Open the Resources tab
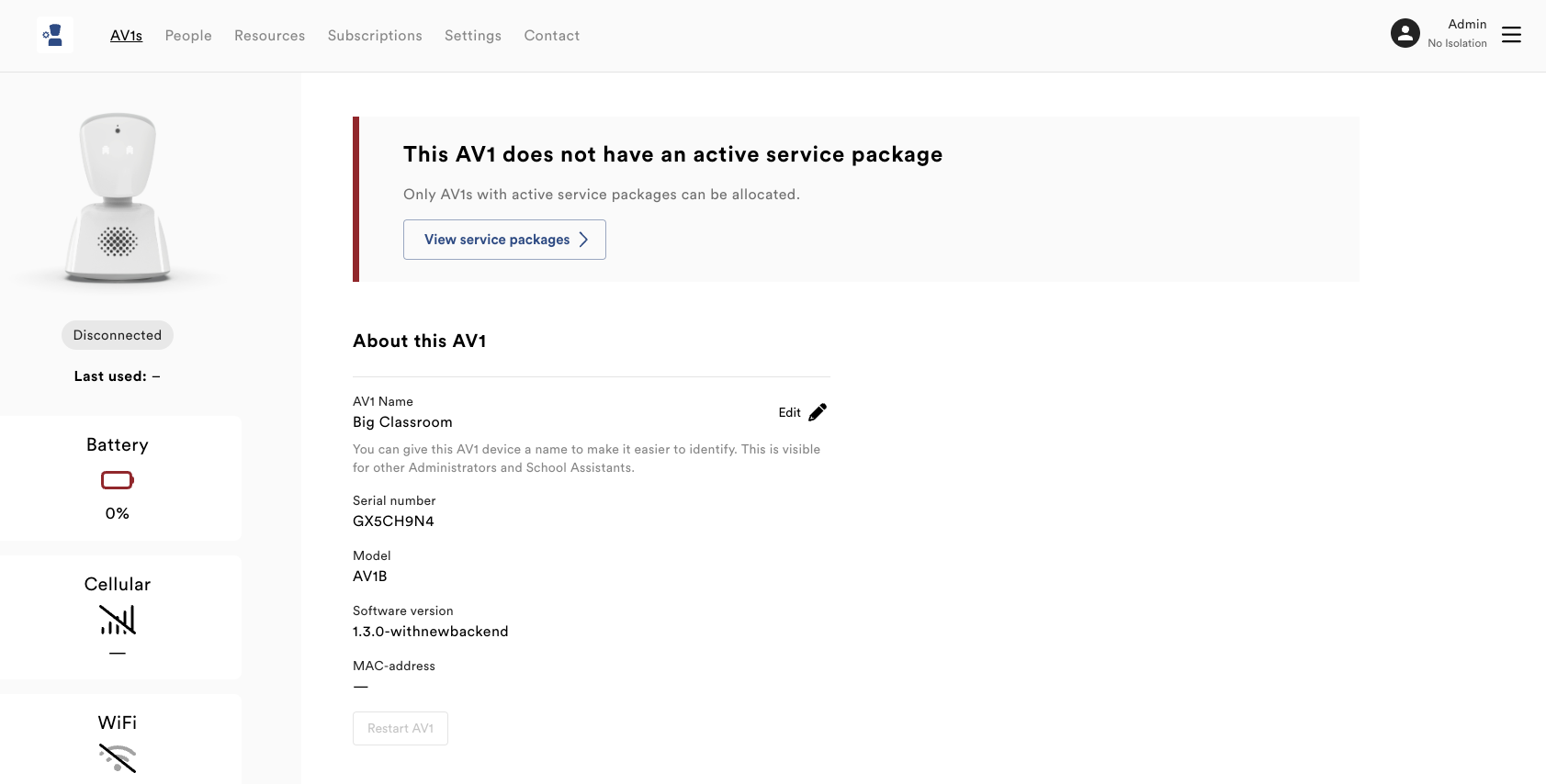Viewport: 1546px width, 784px height. 269,36
